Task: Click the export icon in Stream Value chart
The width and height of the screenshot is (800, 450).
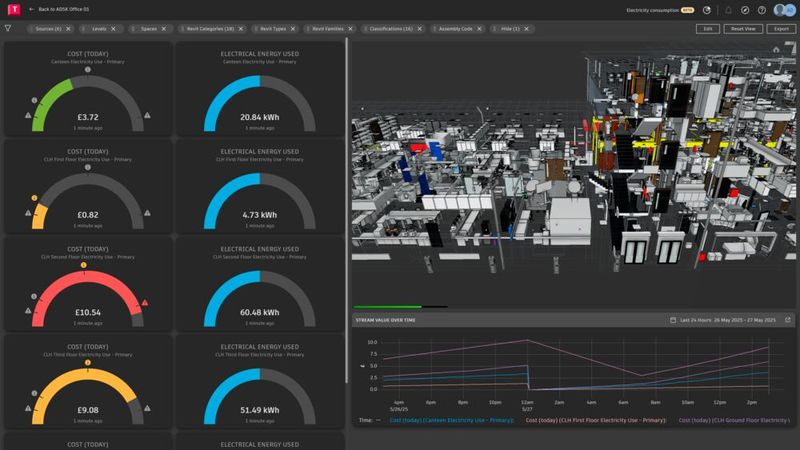Action: [788, 320]
